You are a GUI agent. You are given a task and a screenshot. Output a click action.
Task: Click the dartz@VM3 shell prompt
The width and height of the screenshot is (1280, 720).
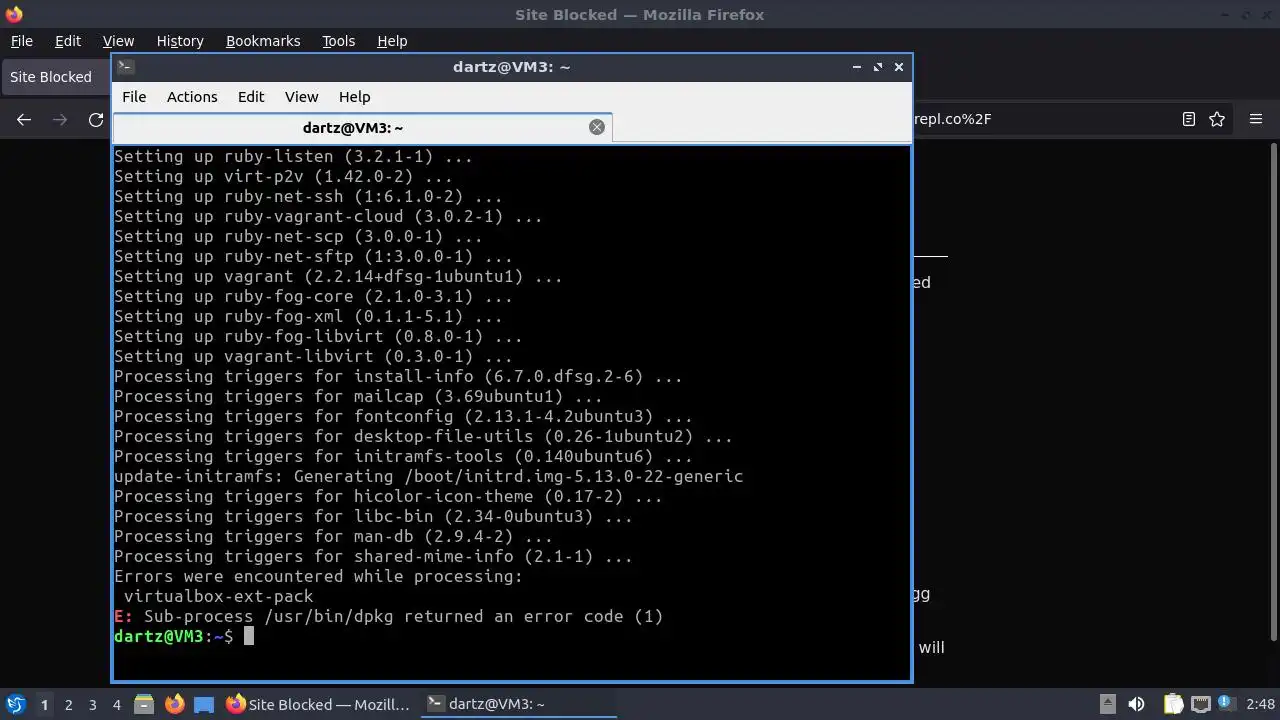[x=173, y=636]
